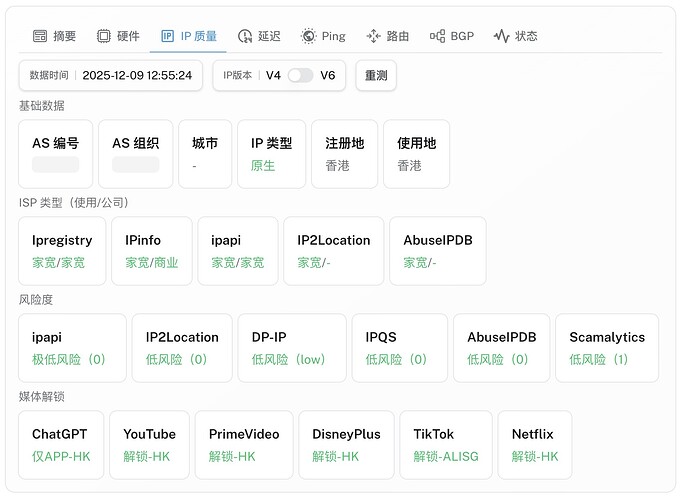Screen dimensions: 682x500
Task: Click the 使用地 香港 card
Action: click(x=416, y=154)
